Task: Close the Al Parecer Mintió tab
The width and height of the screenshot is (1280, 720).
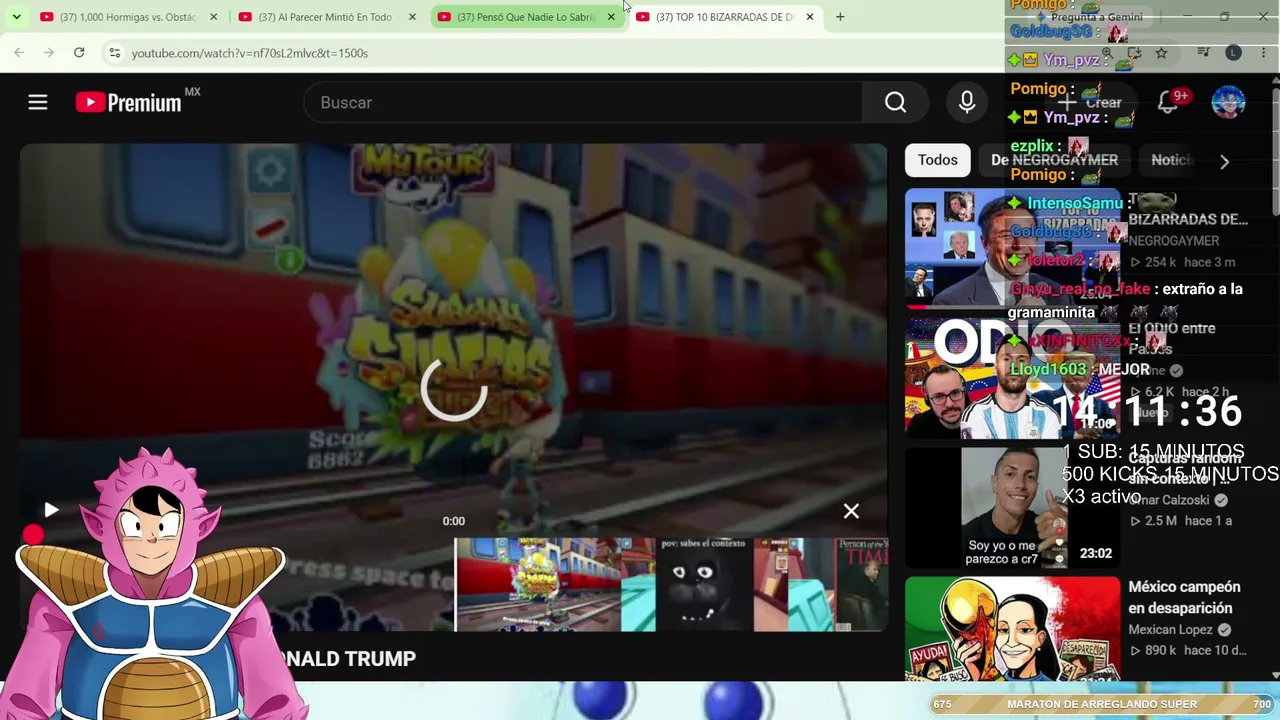Action: click(x=412, y=17)
